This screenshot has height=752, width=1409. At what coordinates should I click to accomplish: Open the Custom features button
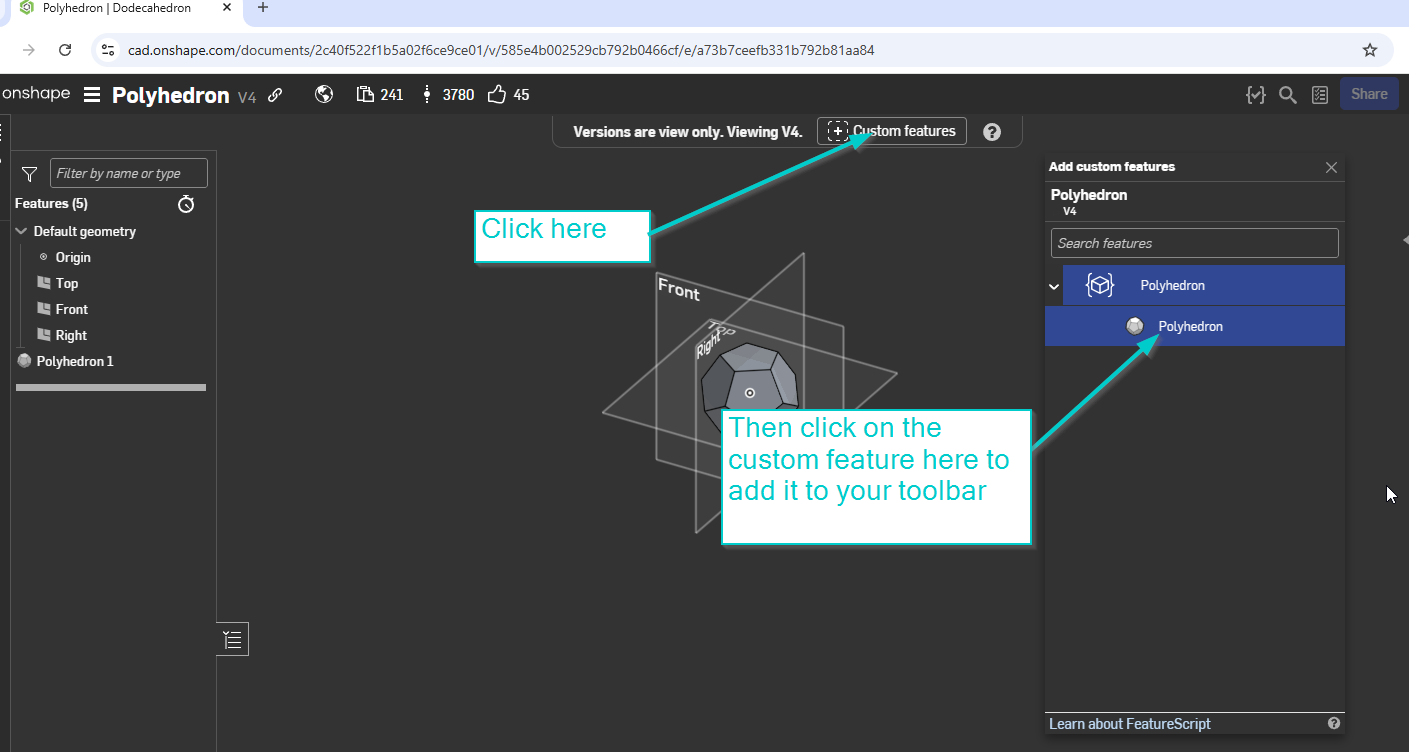892,131
